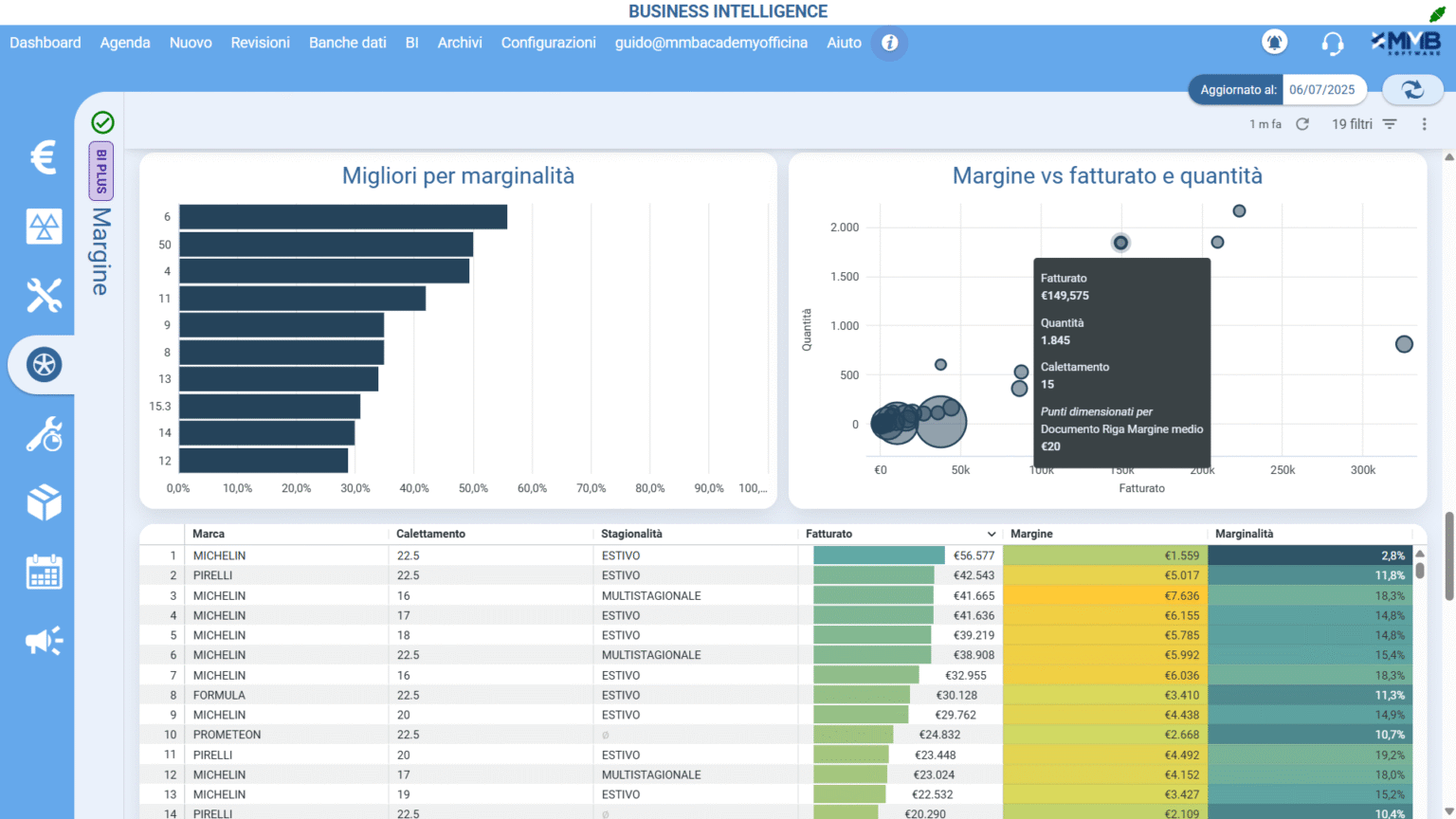The width and height of the screenshot is (1456, 819).
Task: Click the notification bell icon
Action: pyautogui.click(x=1274, y=43)
